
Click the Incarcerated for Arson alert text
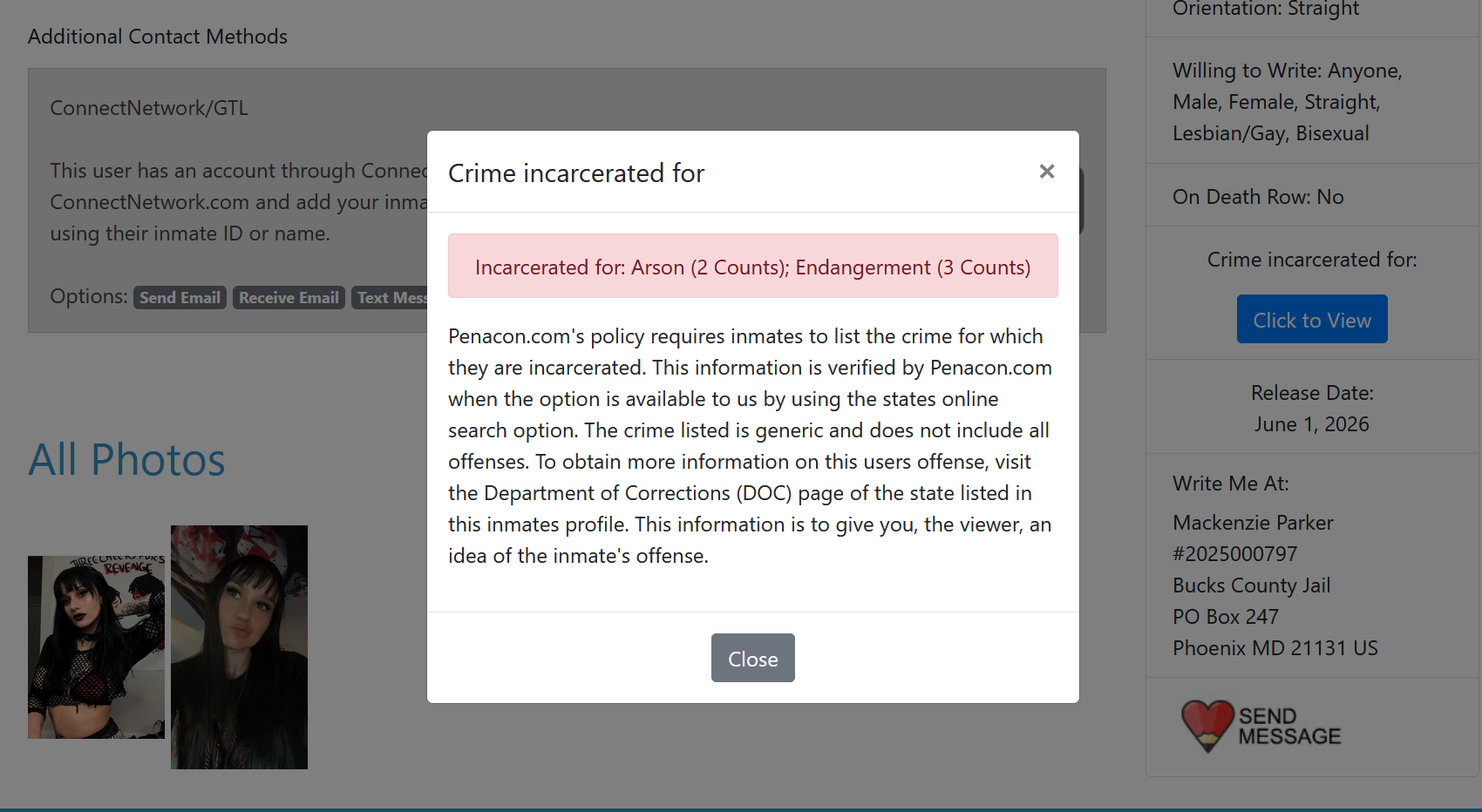[753, 267]
